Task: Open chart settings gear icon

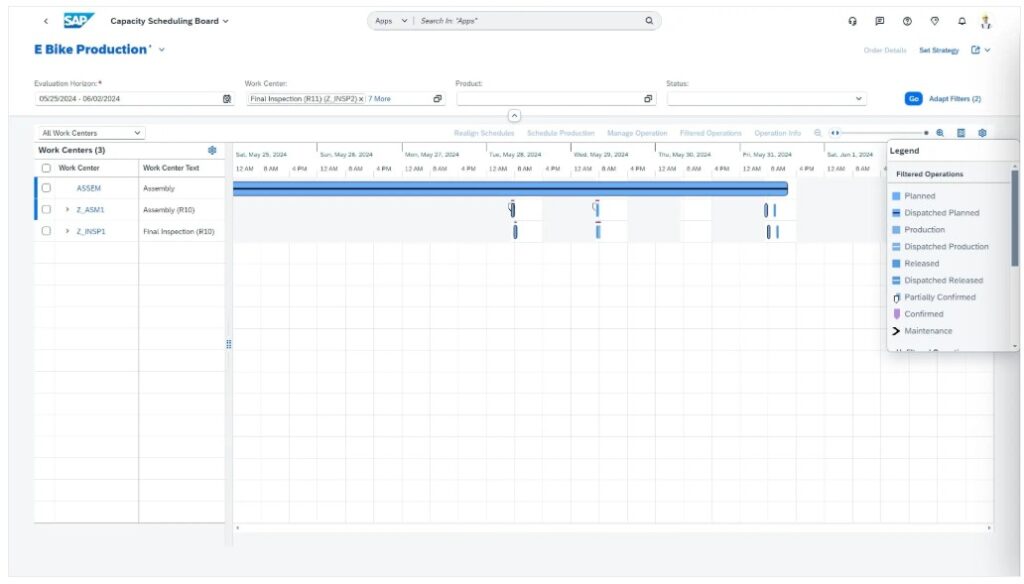Action: (x=982, y=133)
